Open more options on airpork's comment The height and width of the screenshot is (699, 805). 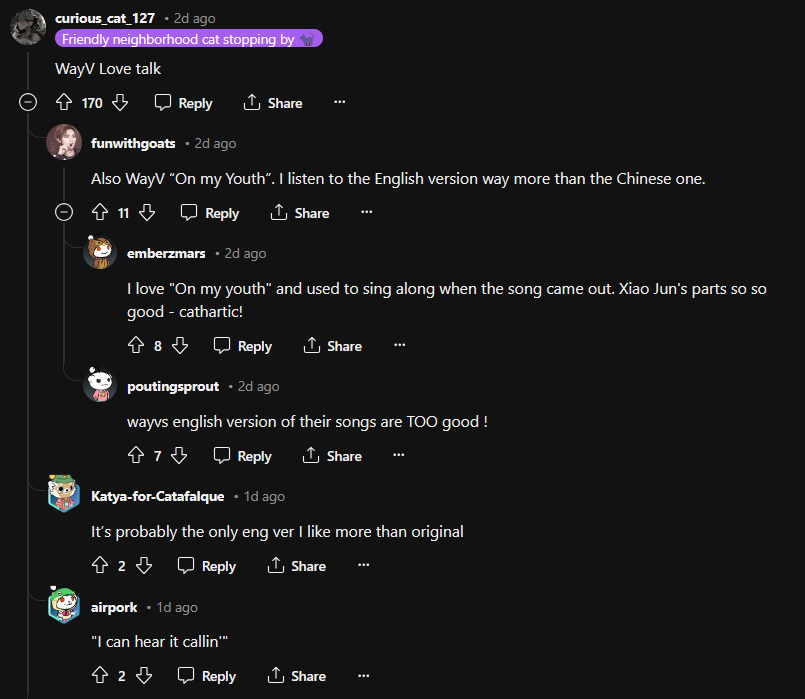click(363, 676)
